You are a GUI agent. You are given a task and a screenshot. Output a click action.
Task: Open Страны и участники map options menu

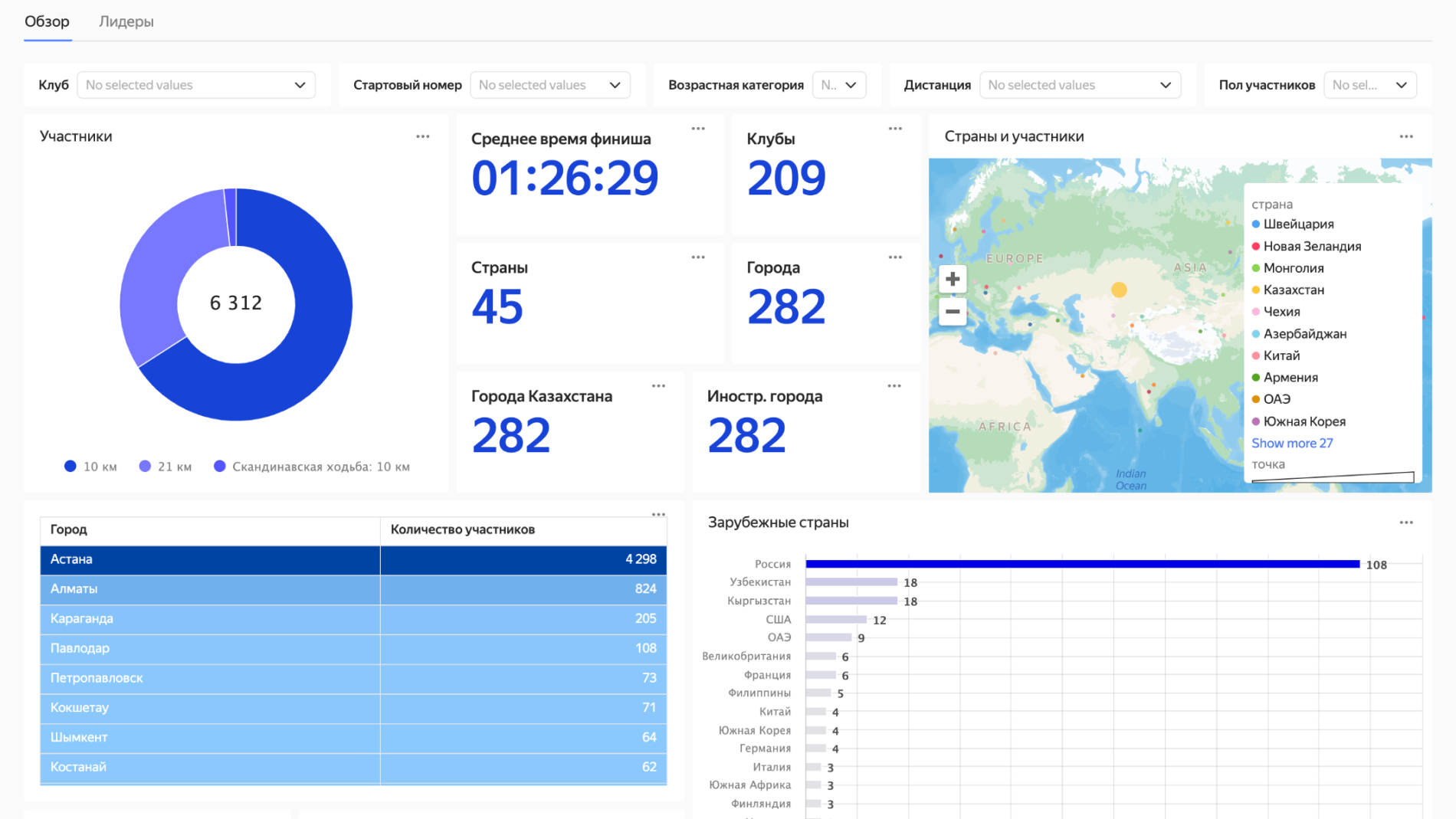[x=1405, y=136]
